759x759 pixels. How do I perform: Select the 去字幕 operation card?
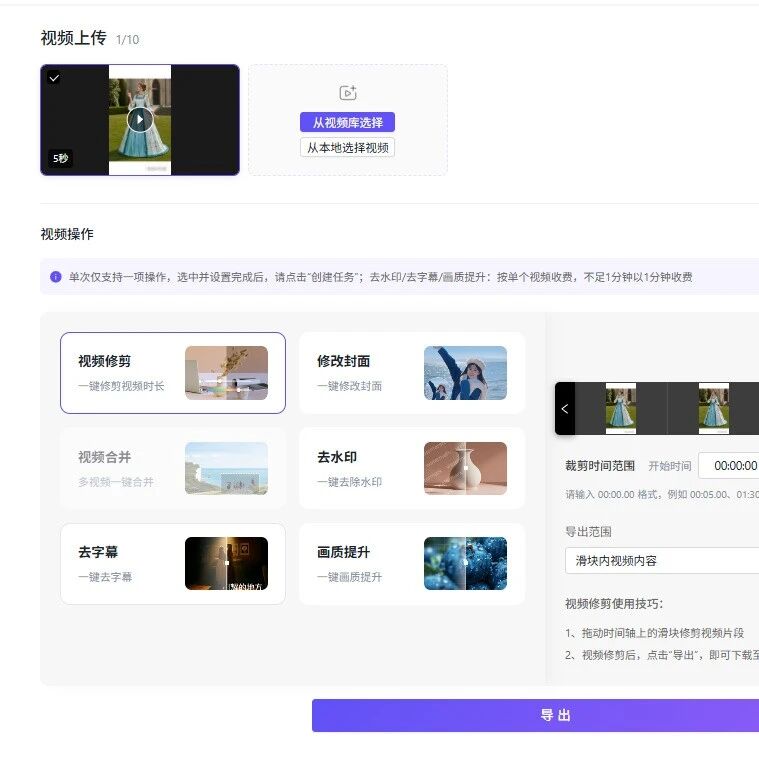[173, 564]
